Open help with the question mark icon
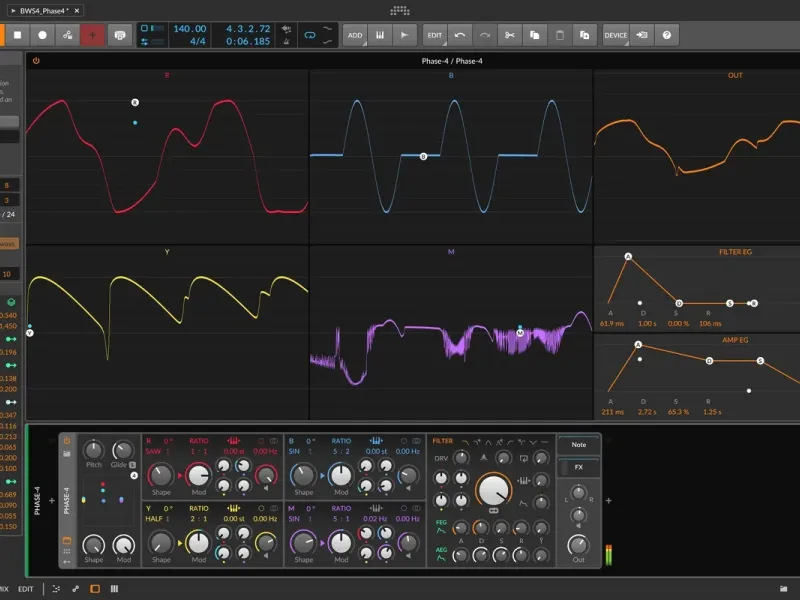 click(x=667, y=35)
